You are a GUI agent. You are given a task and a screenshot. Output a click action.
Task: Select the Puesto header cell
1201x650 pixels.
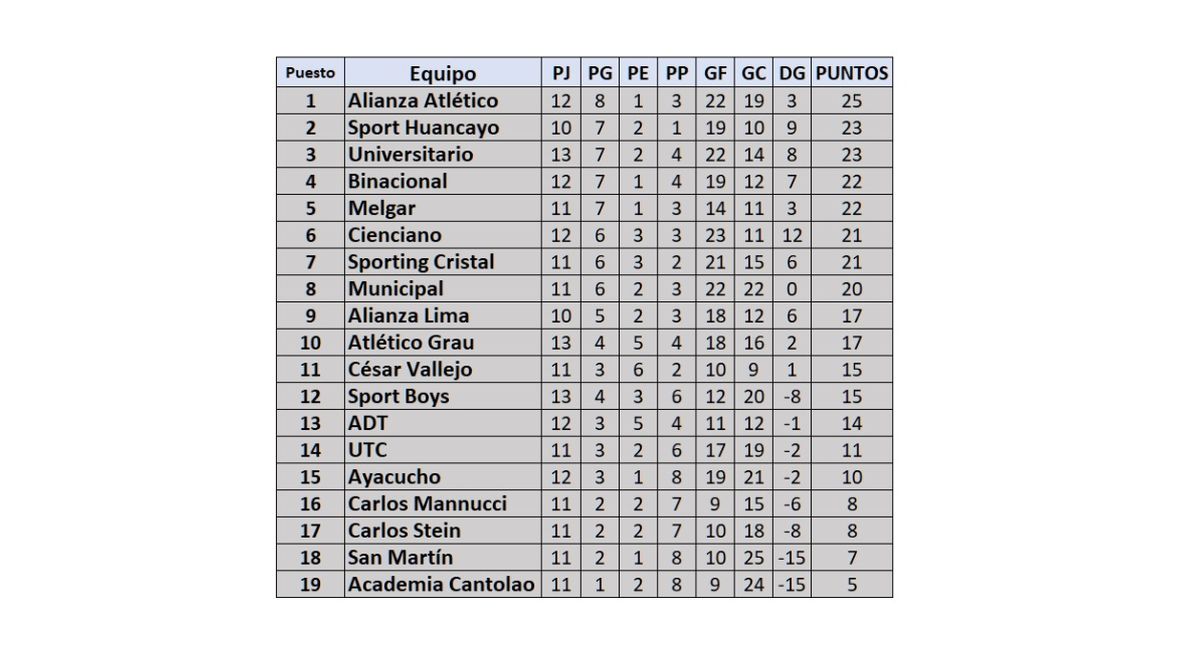[x=310, y=73]
